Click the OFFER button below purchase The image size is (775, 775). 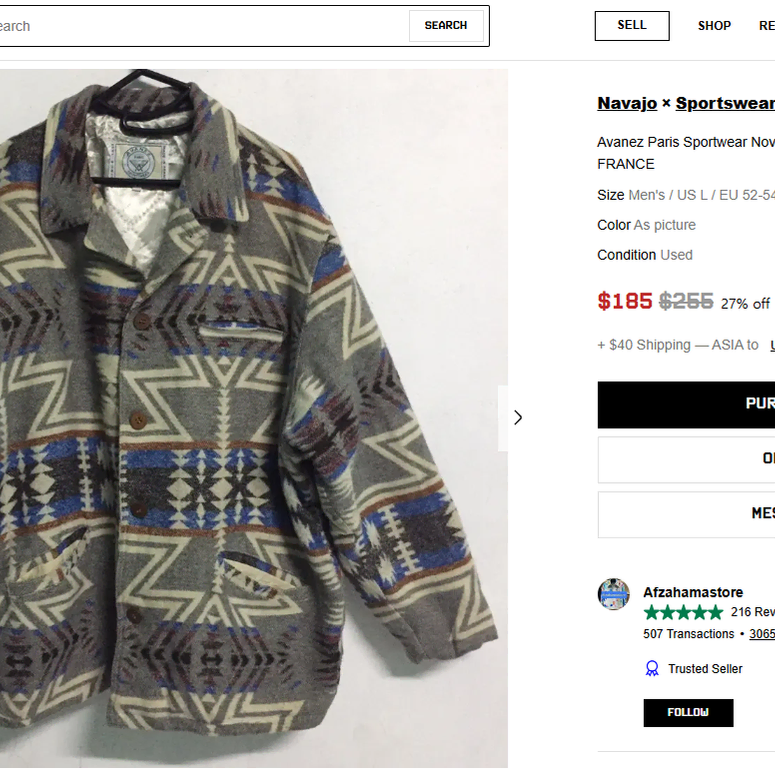click(x=686, y=459)
